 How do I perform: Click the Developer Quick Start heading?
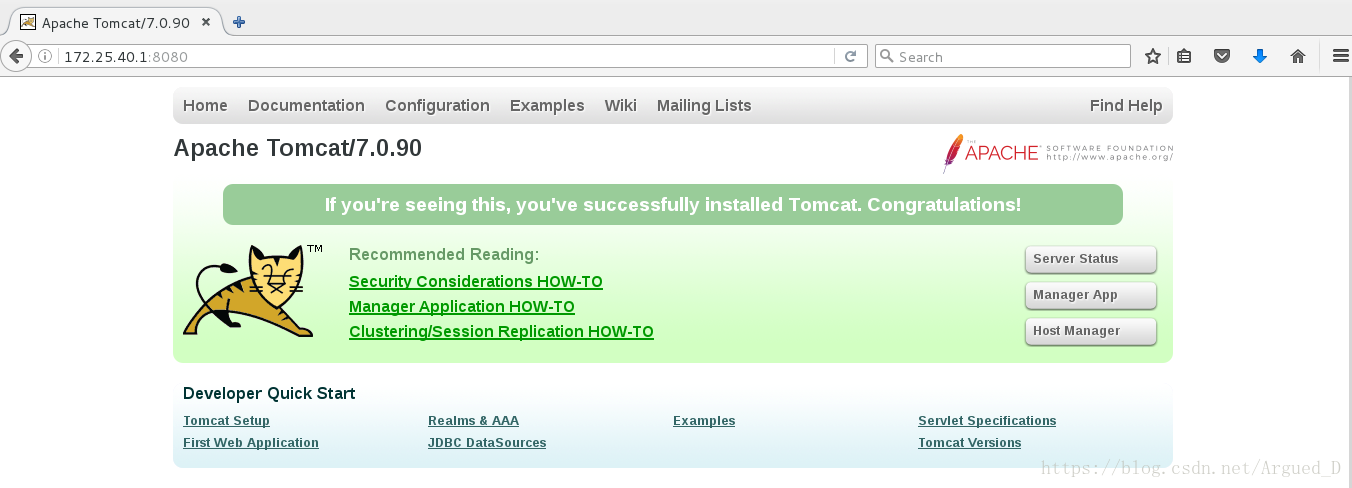pos(269,394)
